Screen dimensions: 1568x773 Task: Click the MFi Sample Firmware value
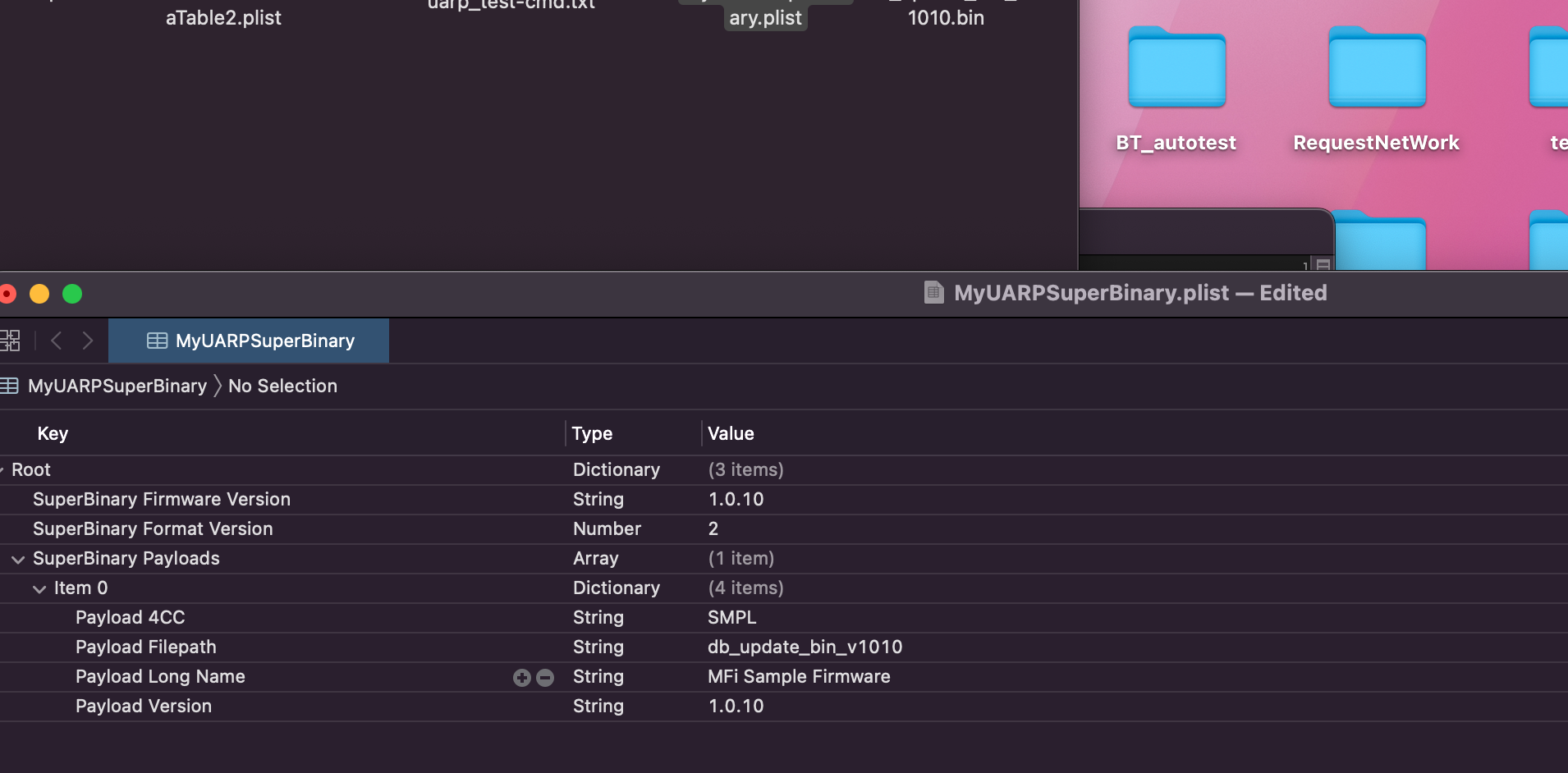click(799, 676)
